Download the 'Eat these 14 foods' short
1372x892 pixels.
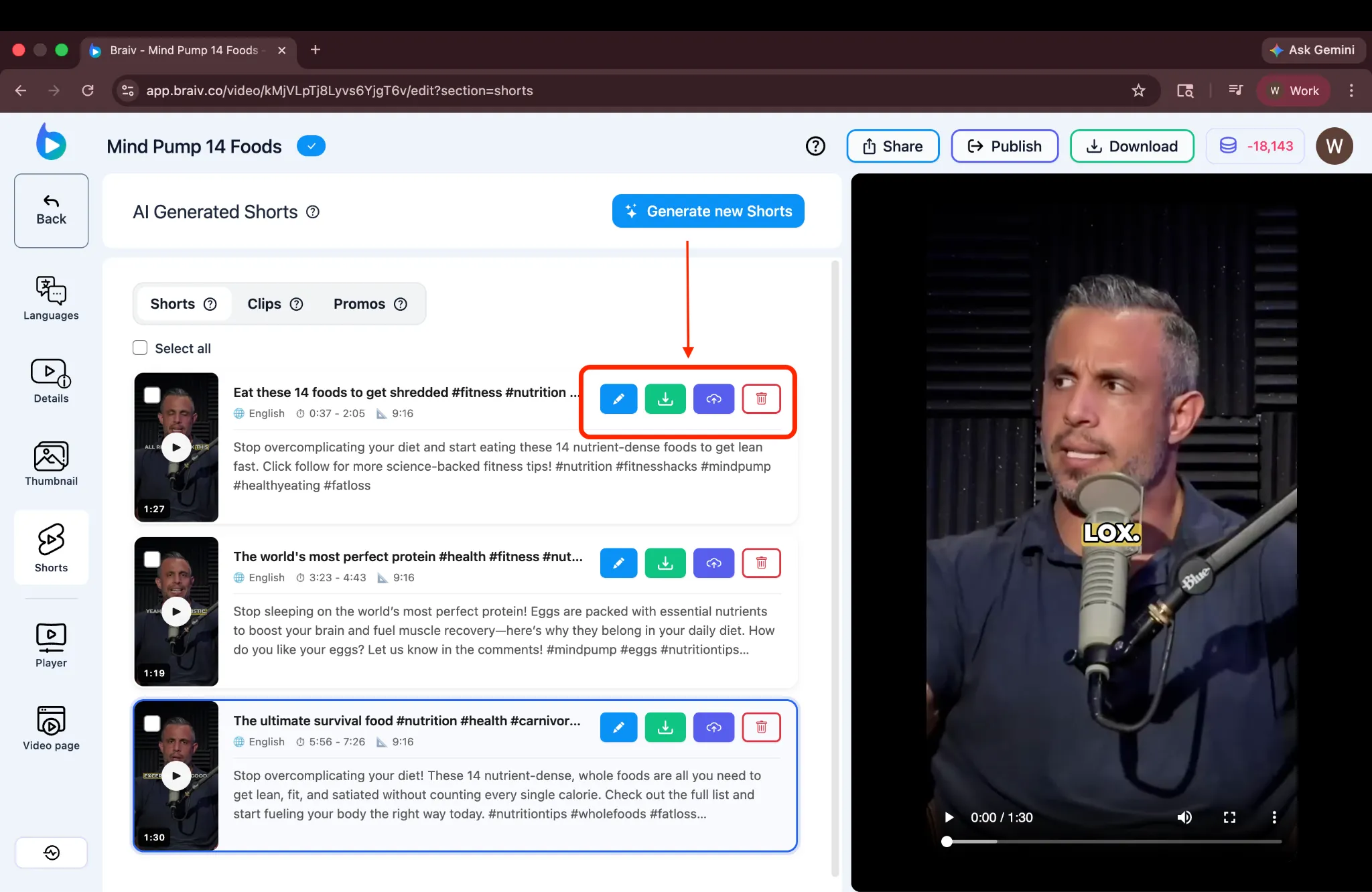665,399
